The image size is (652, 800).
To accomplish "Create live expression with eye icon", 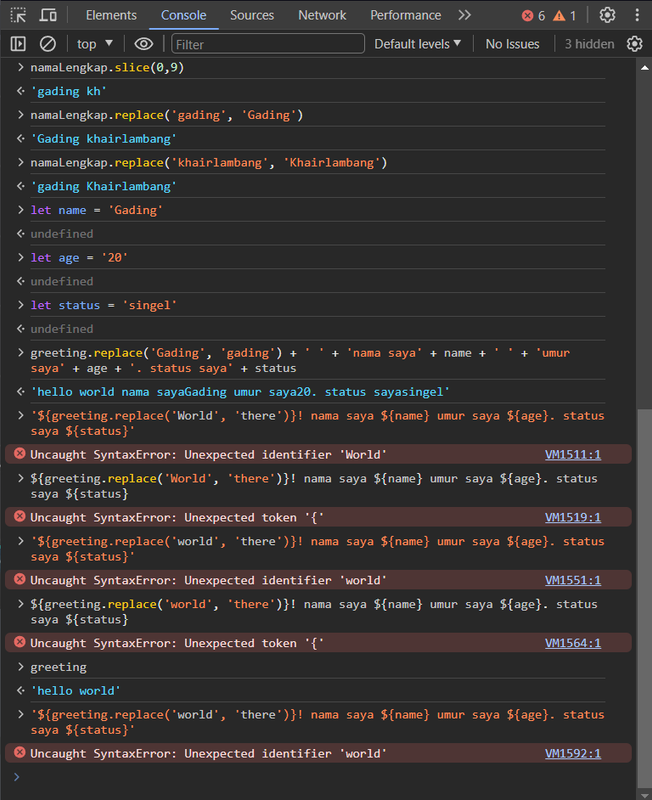I will coord(143,44).
